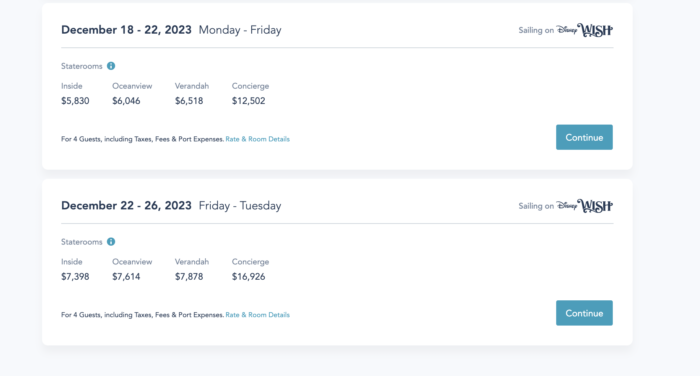Click Disney Wish logo on December 22-26 card
The width and height of the screenshot is (700, 376).
(584, 206)
